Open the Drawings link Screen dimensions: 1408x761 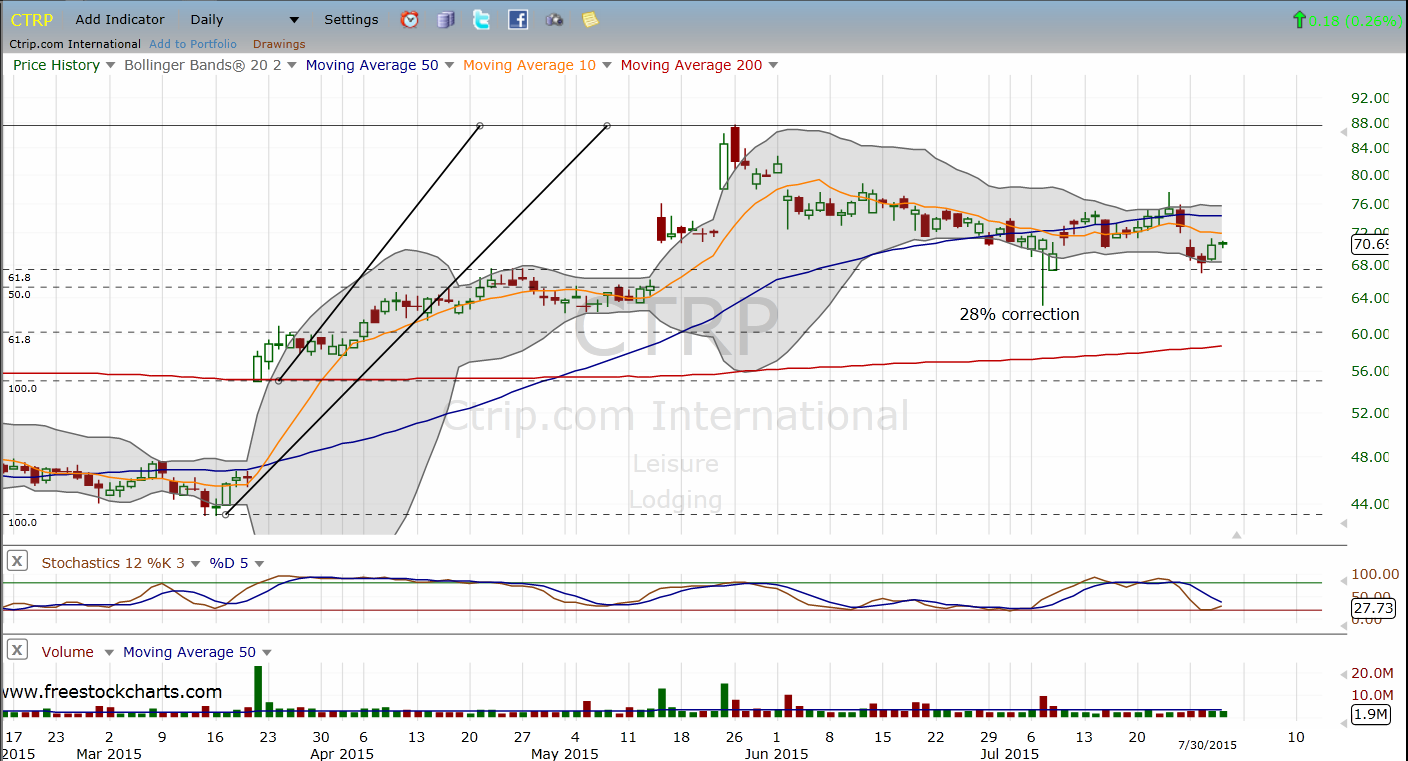coord(279,44)
